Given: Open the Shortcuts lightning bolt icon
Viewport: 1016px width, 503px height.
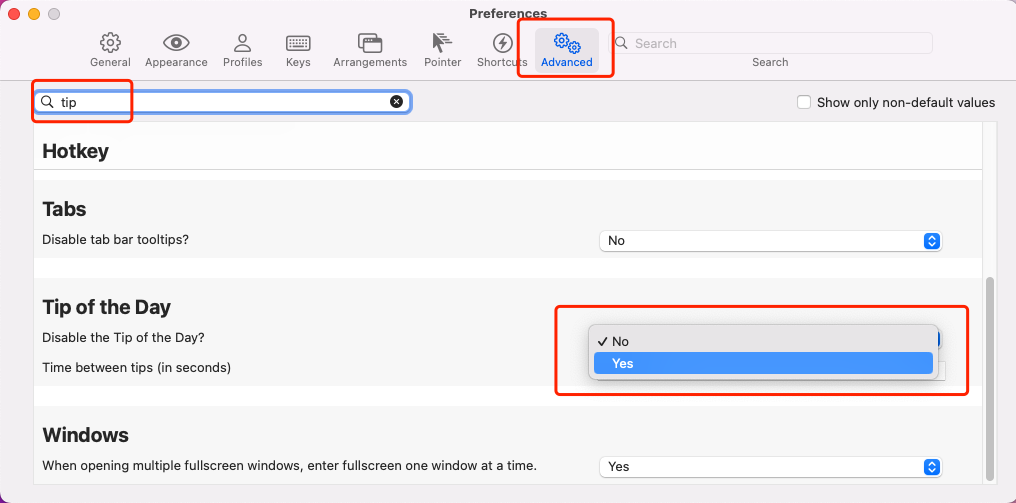Looking at the screenshot, I should point(502,43).
